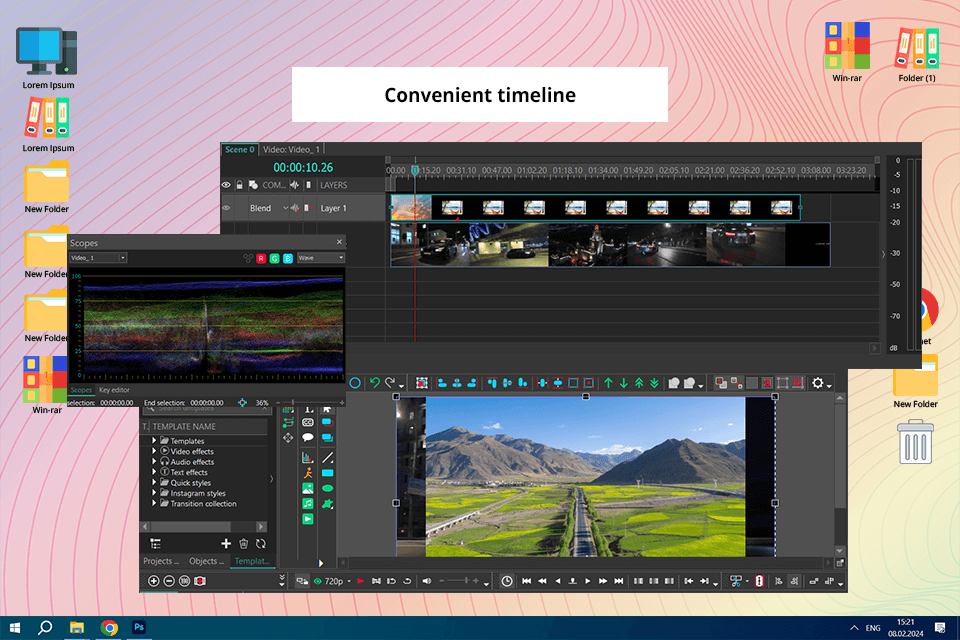
Task: Click the plus add template icon
Action: (x=226, y=543)
